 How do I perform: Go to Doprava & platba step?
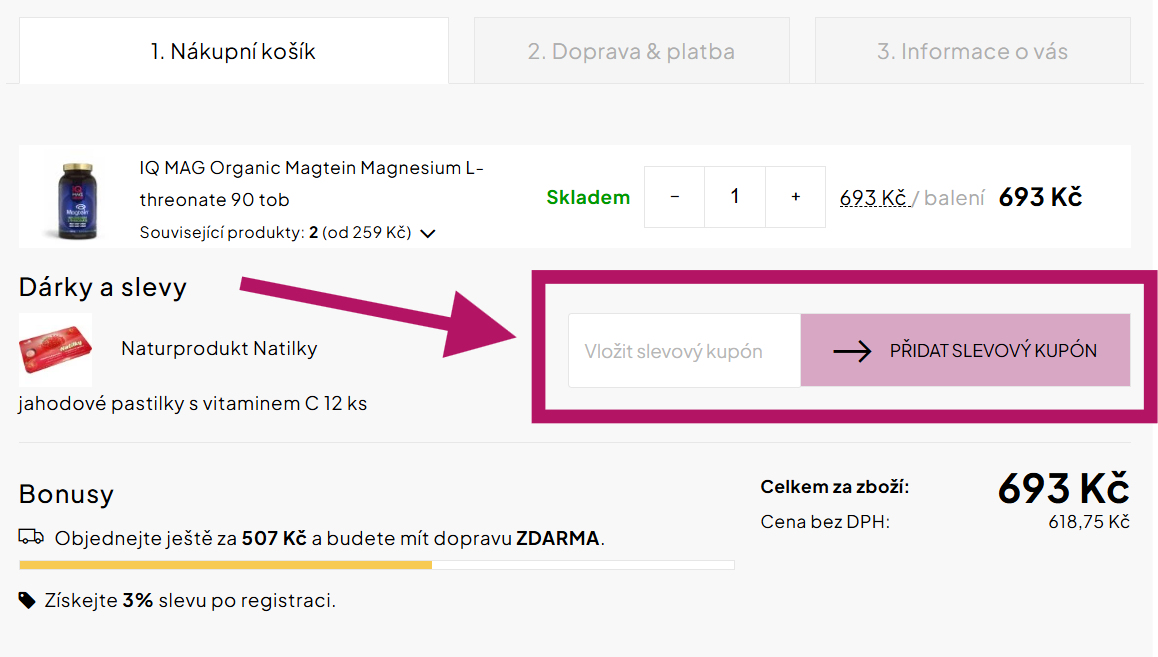pyautogui.click(x=631, y=51)
